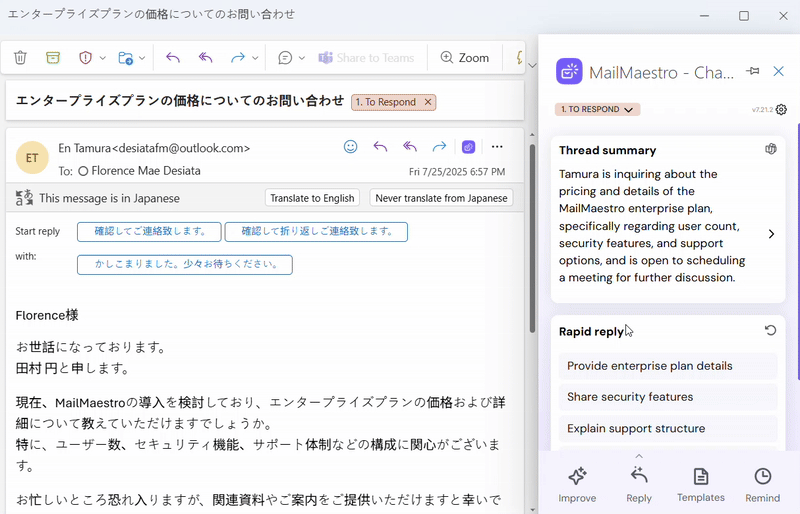Expand the toolbar overflow chevron
This screenshot has height=514, width=800.
click(x=532, y=65)
